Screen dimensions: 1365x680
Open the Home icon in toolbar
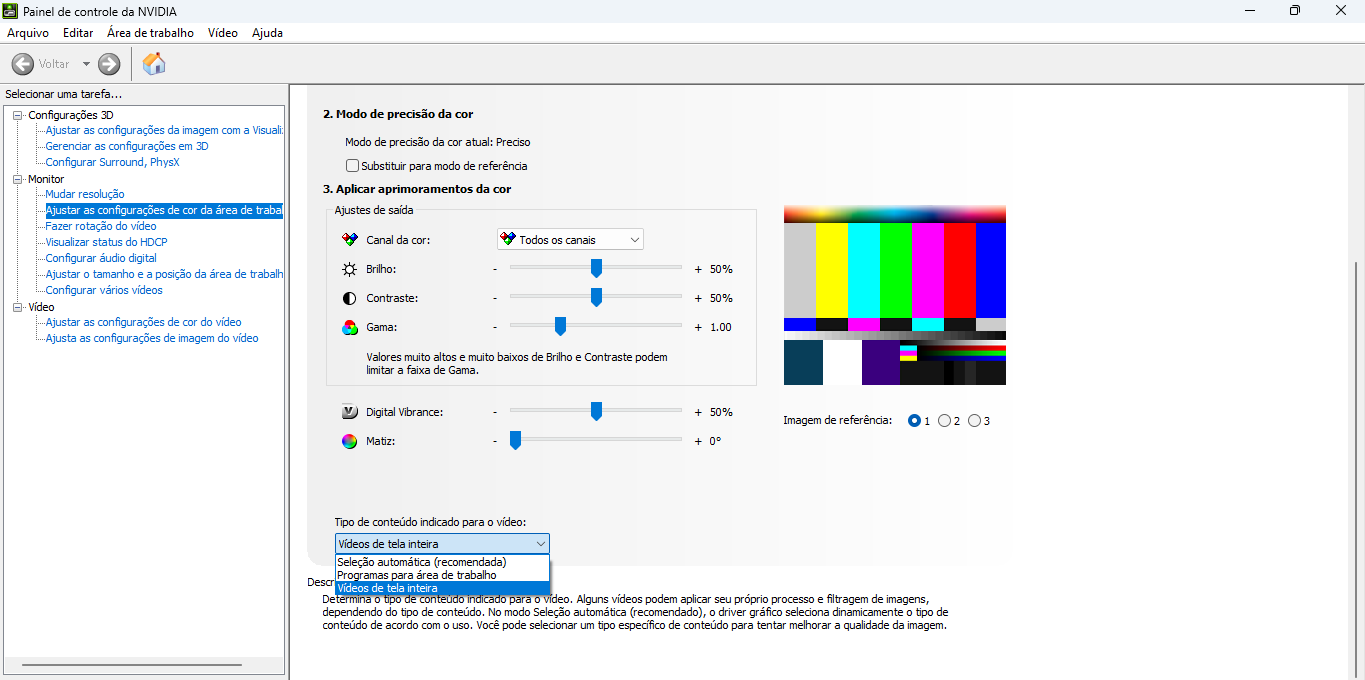click(x=154, y=64)
